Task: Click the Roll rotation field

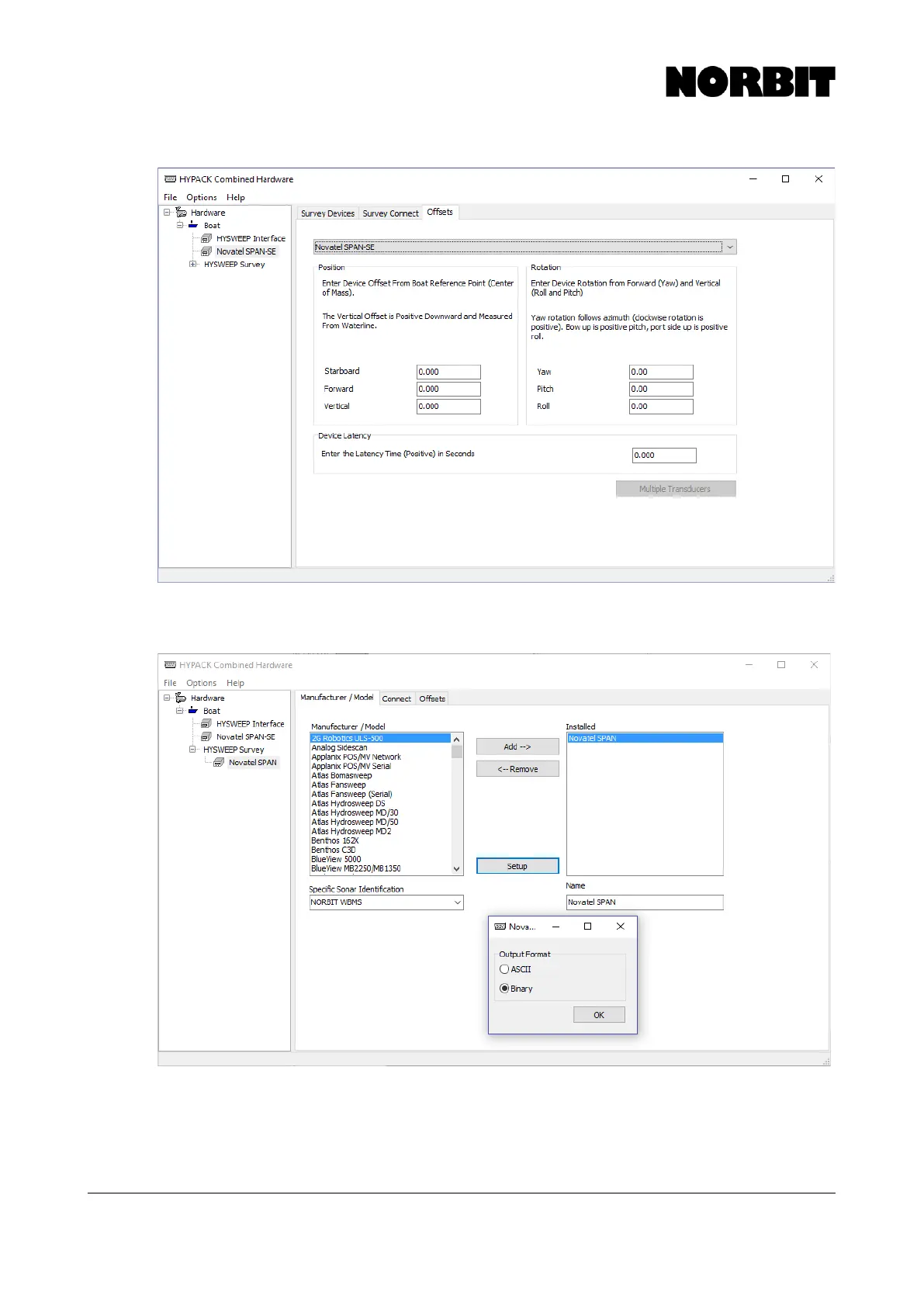Action: pos(661,406)
